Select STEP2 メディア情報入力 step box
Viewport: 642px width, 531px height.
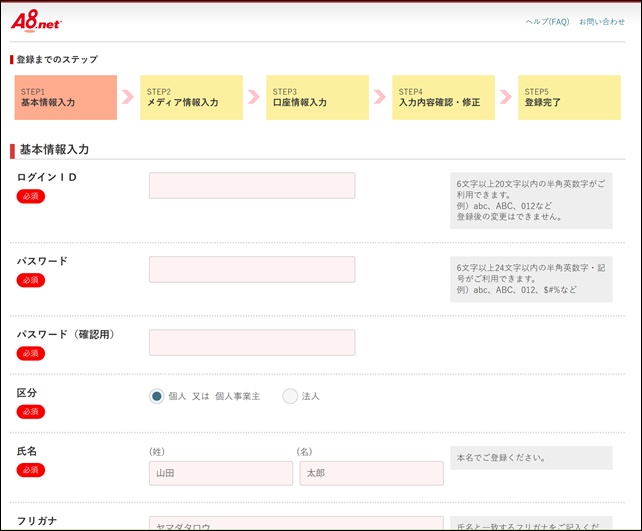[191, 97]
